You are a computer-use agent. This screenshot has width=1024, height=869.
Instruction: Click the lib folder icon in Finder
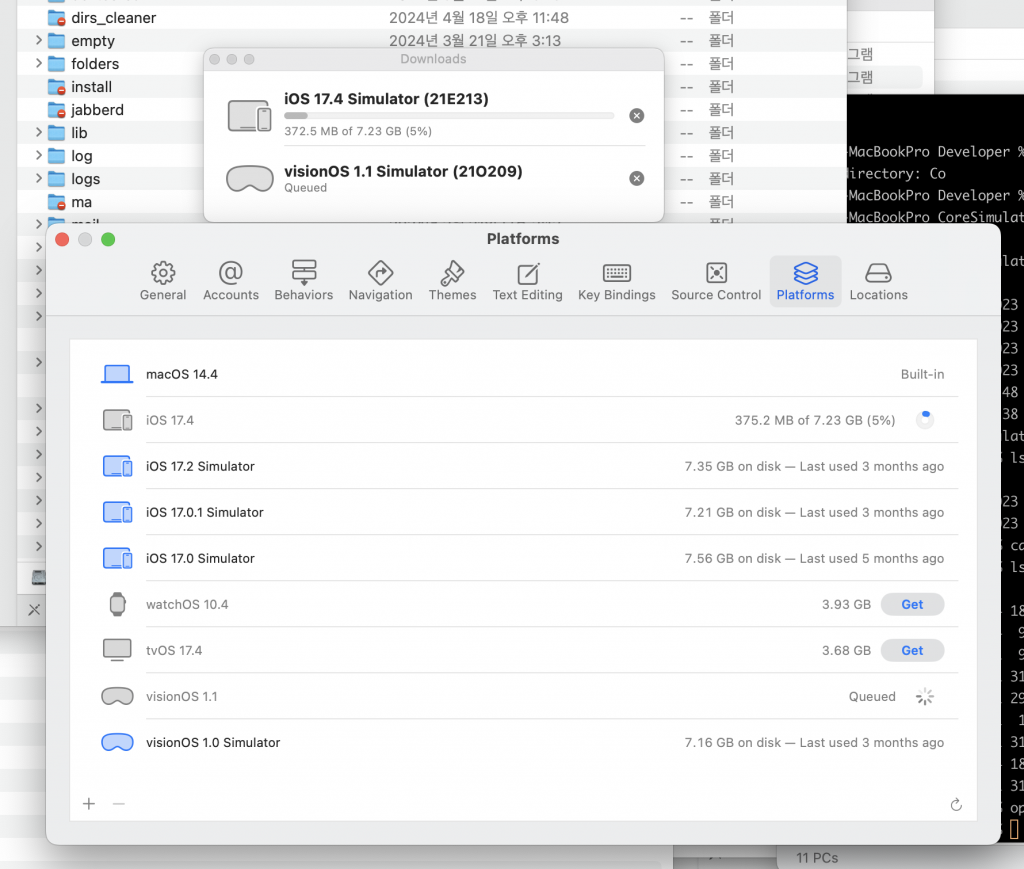pos(57,133)
